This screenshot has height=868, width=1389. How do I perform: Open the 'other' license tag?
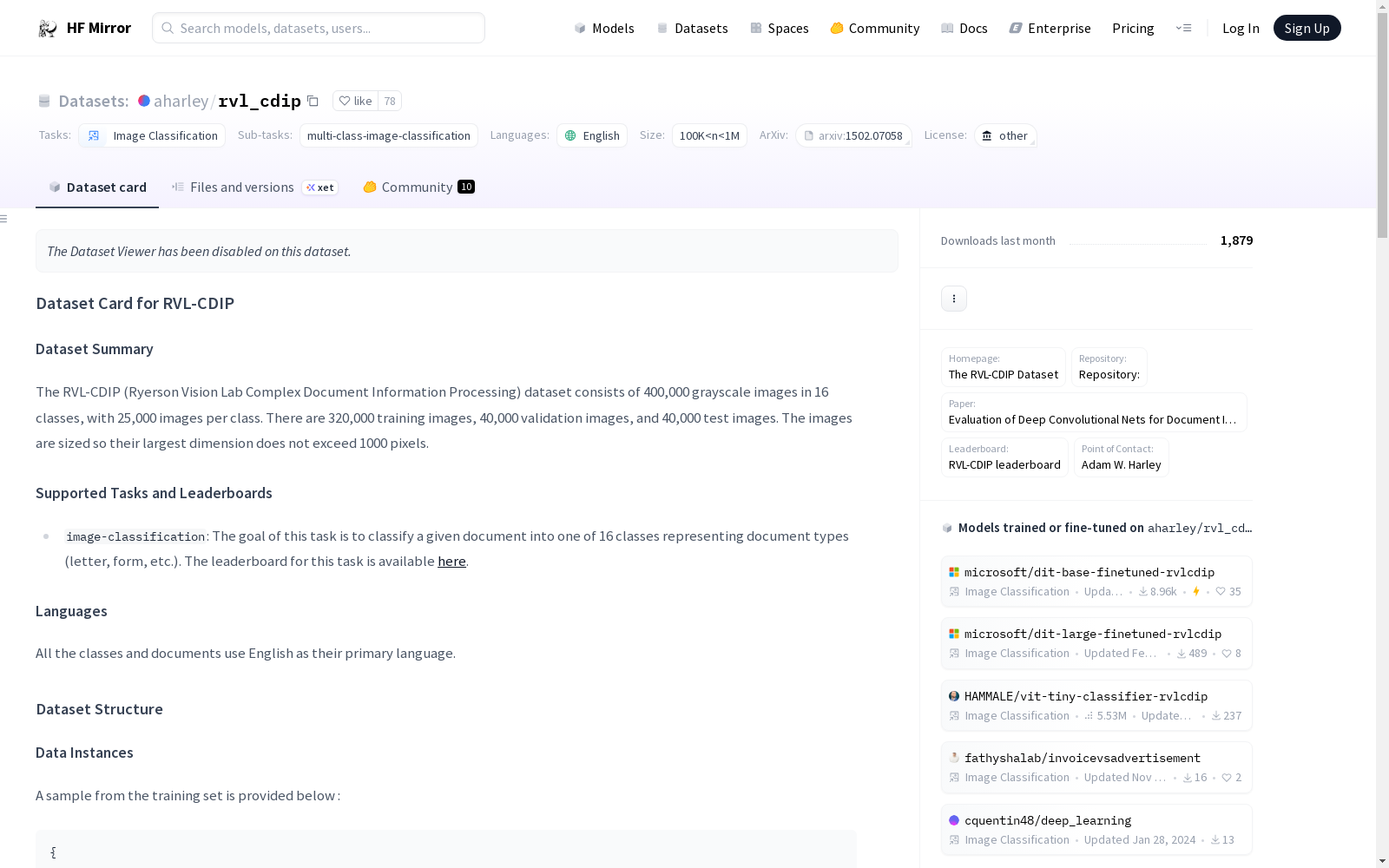click(1005, 135)
